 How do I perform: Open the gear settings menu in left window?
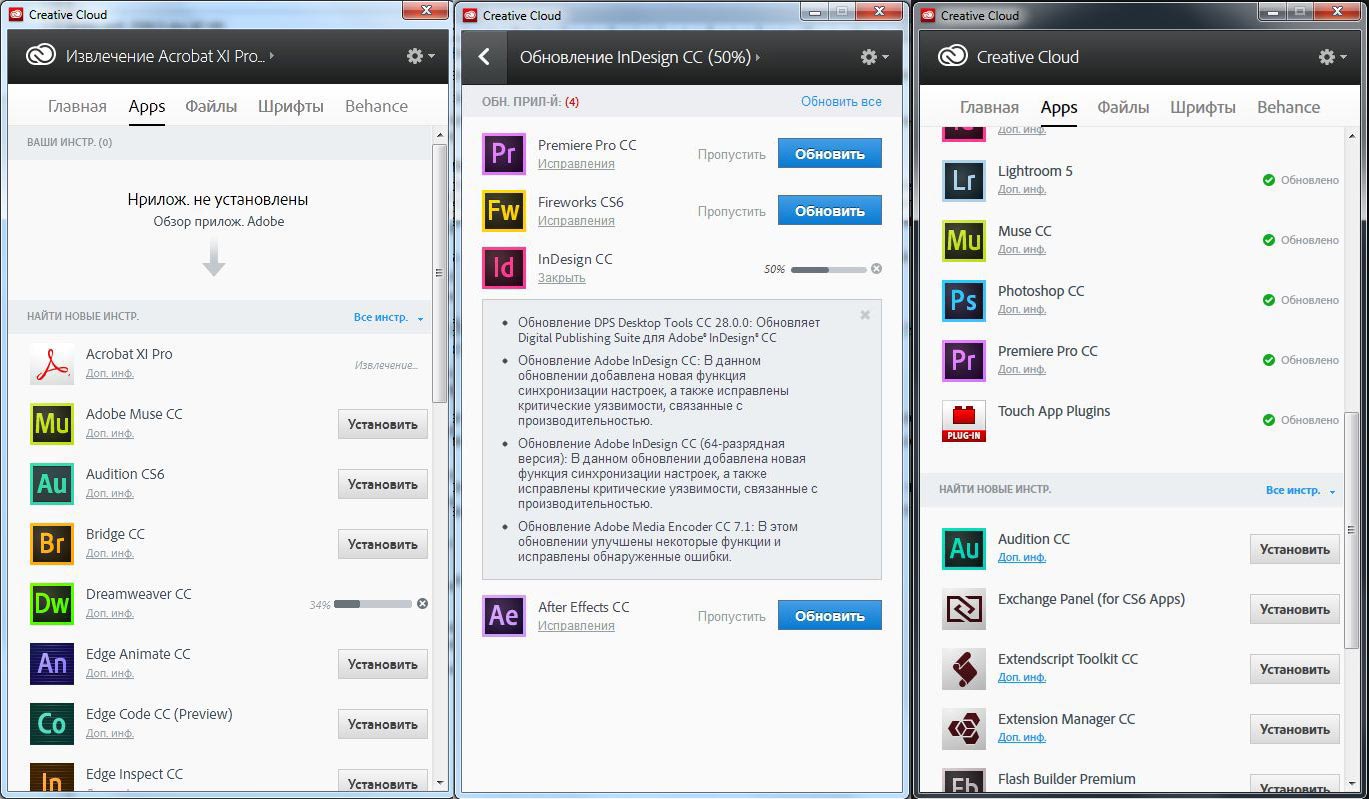point(420,56)
